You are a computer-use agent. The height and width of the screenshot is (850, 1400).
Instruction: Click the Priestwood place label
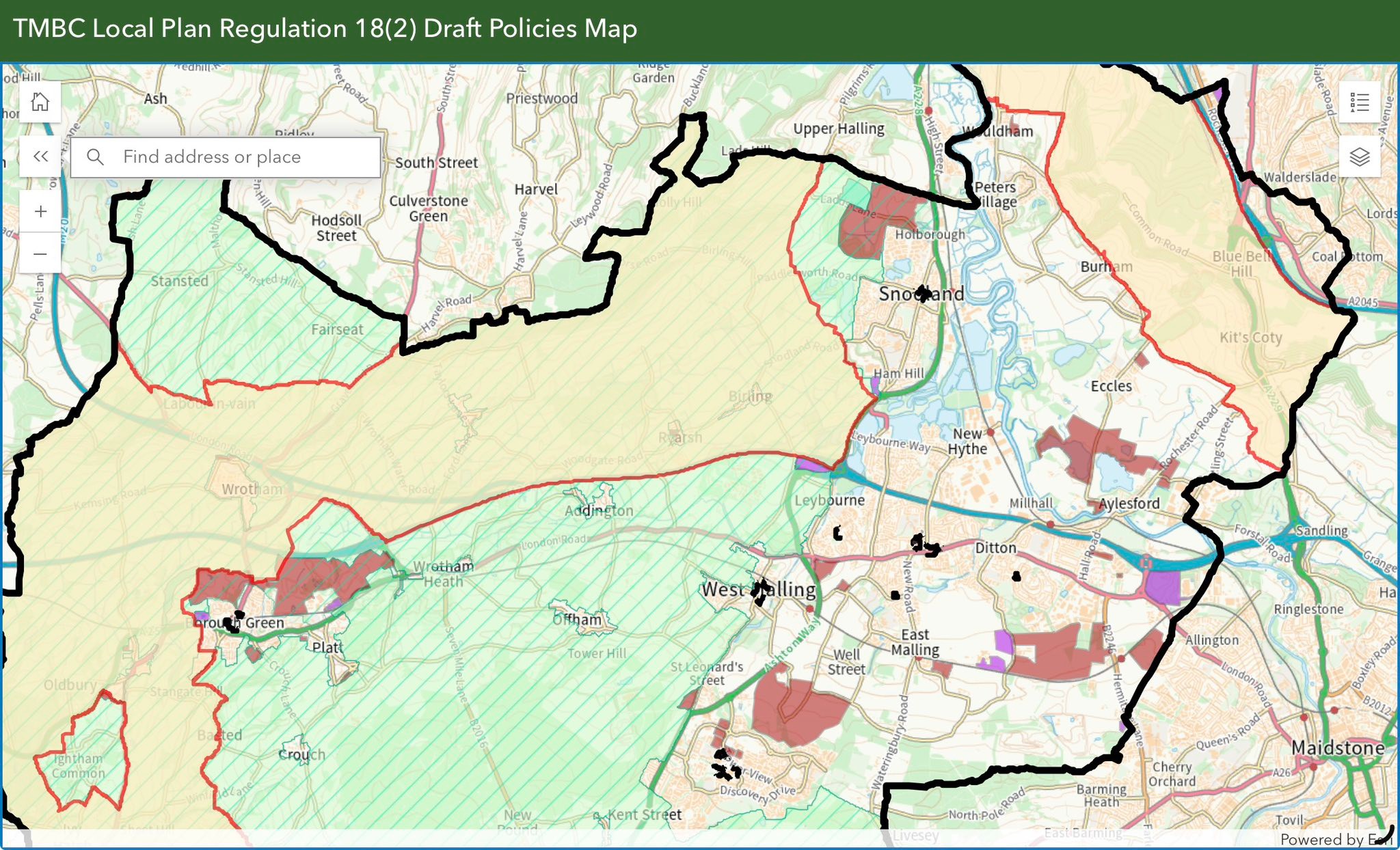tap(541, 98)
